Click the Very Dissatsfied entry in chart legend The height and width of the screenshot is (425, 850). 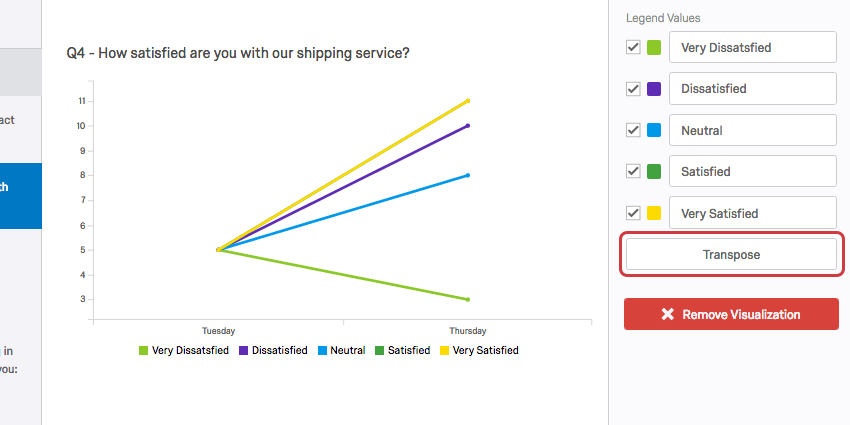click(x=184, y=351)
